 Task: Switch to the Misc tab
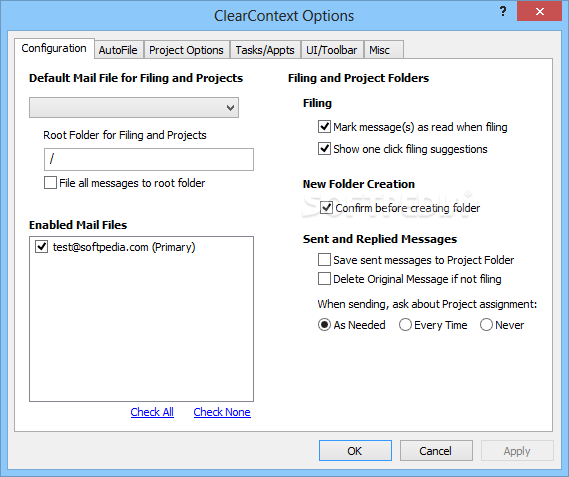tap(383, 50)
